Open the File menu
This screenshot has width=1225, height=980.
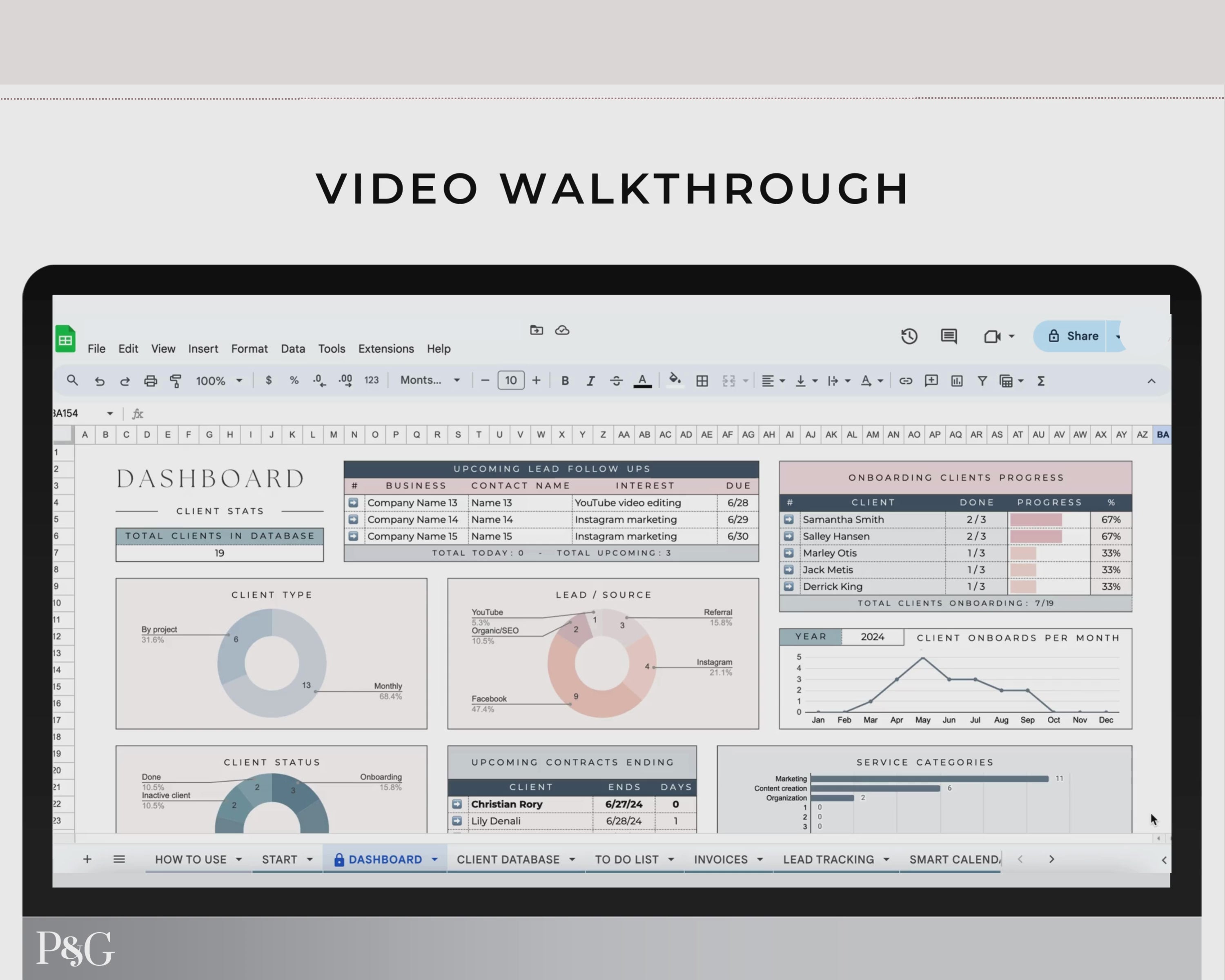[x=96, y=349]
